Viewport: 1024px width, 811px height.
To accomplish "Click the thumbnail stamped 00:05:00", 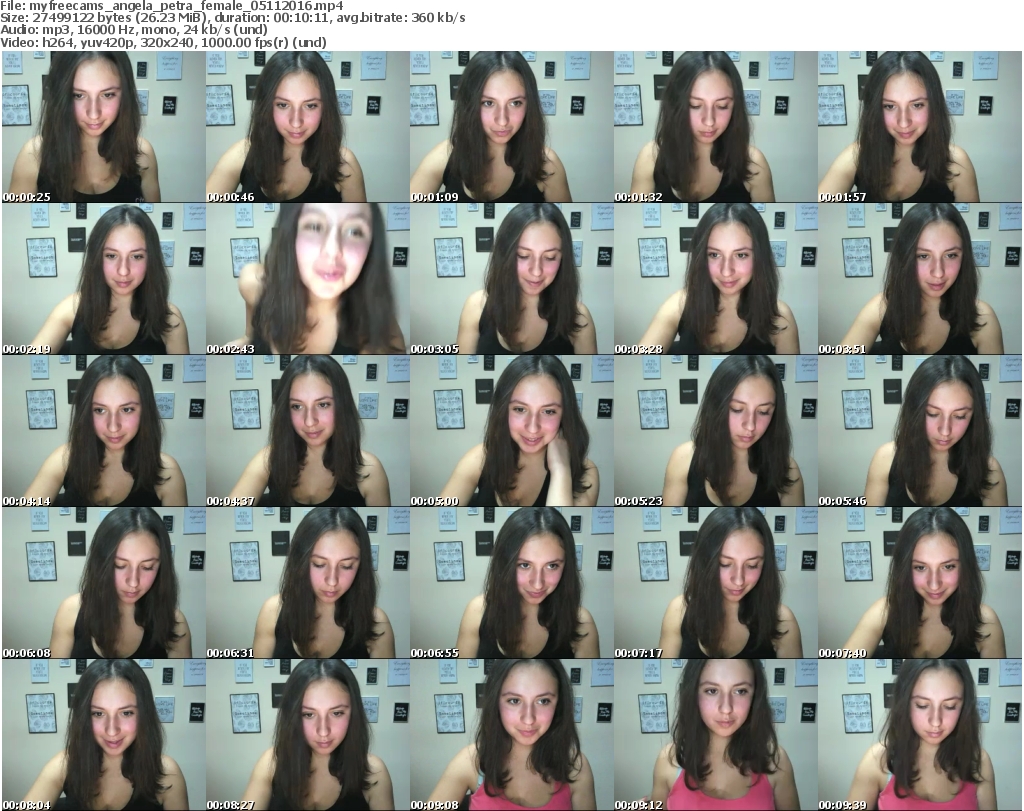I will pos(511,431).
